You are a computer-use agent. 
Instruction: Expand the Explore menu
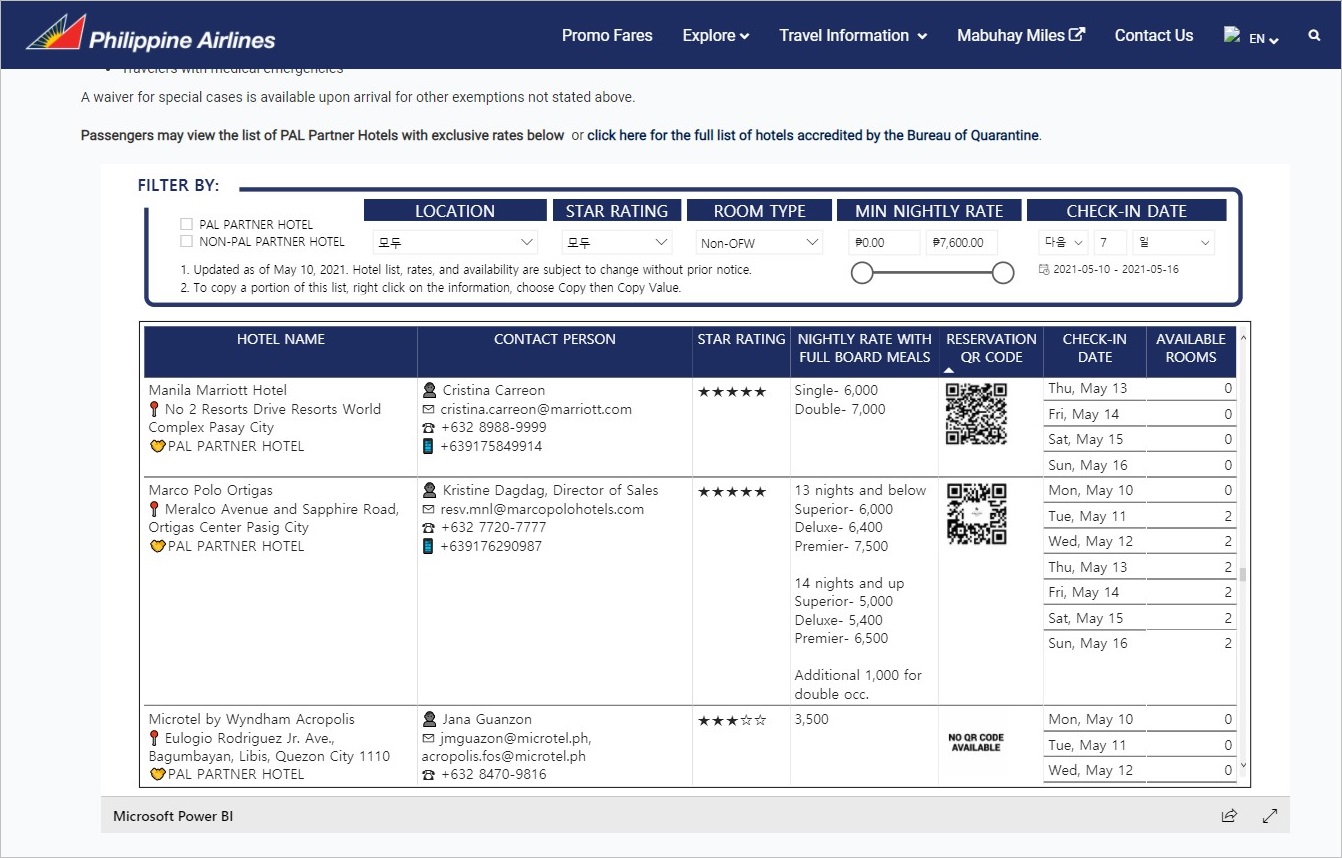(716, 35)
